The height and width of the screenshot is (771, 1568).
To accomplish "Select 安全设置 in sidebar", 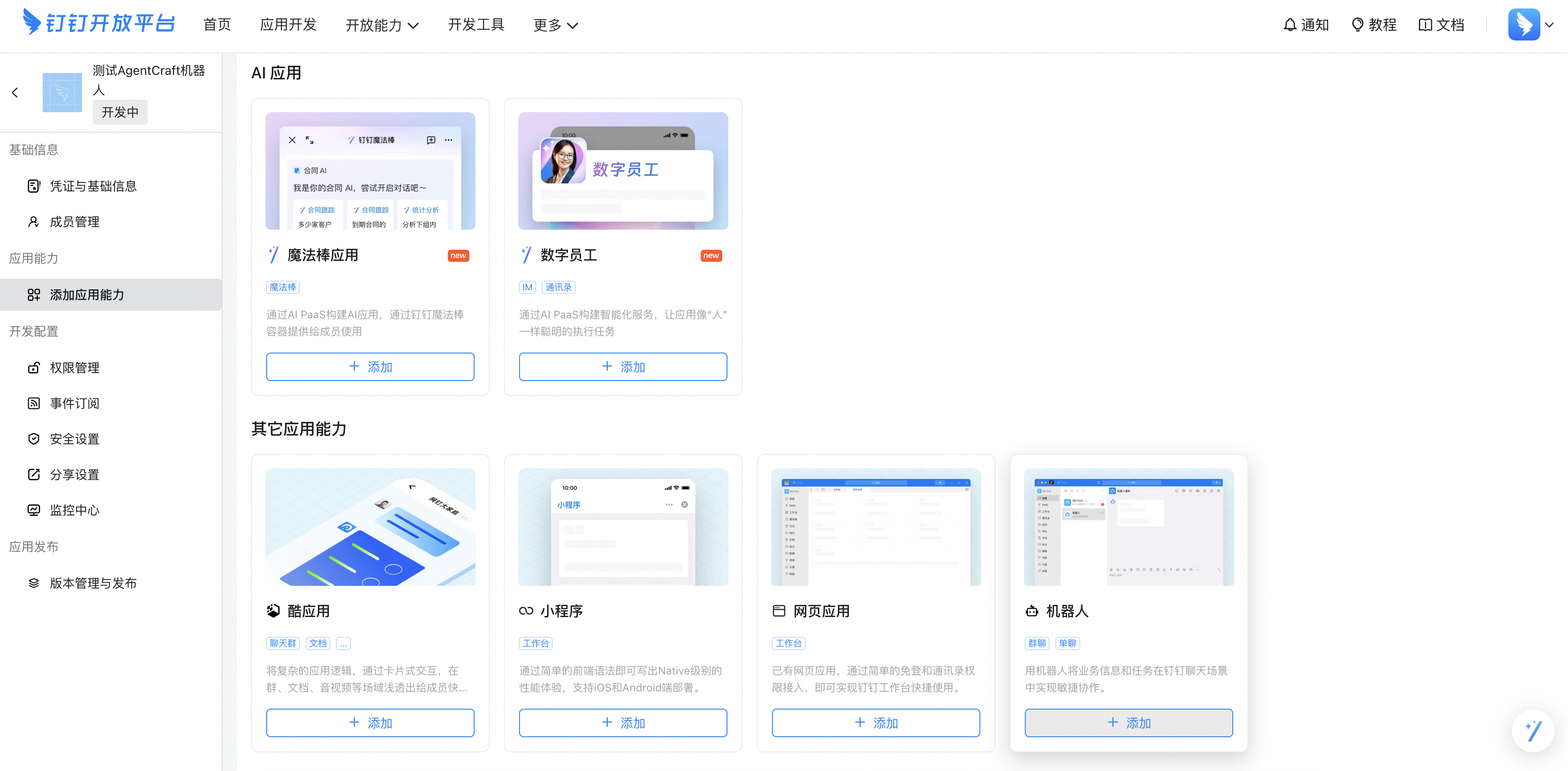I will tap(111, 439).
